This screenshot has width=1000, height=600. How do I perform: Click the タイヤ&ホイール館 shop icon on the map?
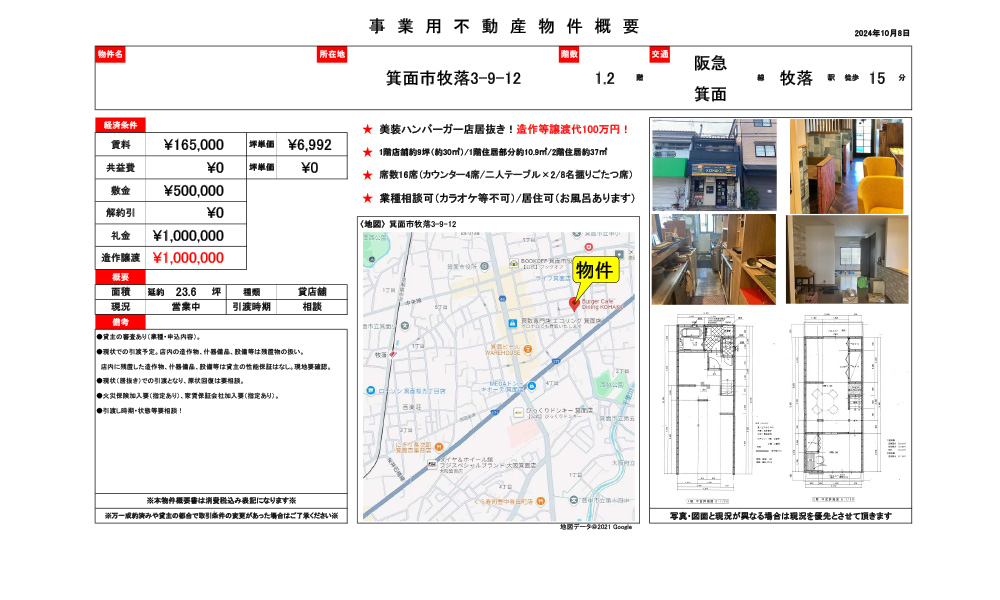[x=431, y=463]
